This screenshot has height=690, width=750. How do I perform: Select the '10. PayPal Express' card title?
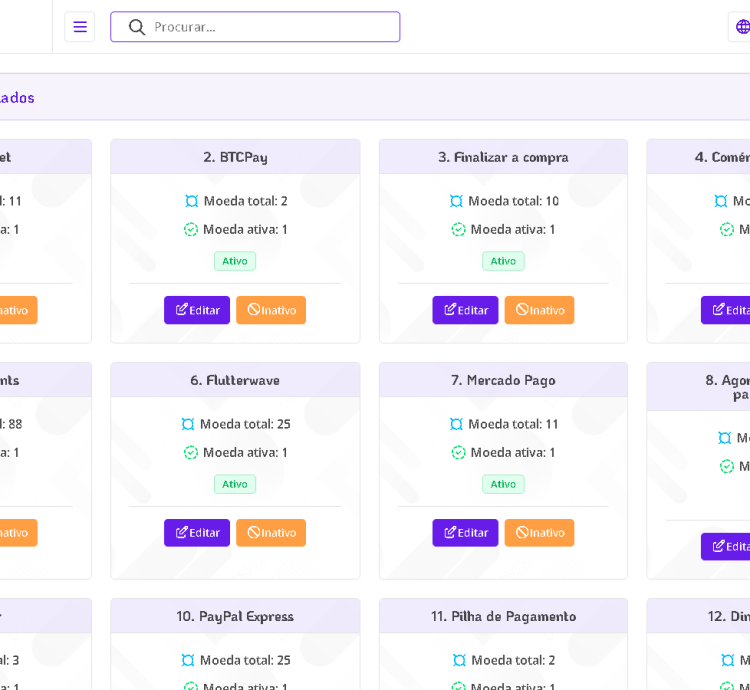tap(235, 616)
